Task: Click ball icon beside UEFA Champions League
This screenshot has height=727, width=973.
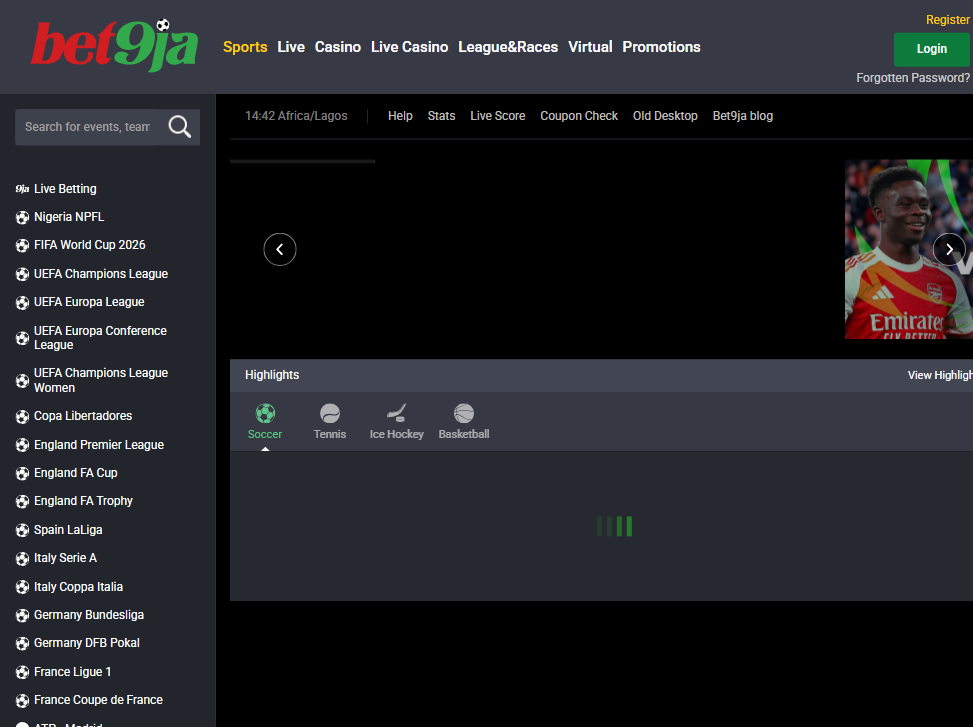Action: 22,274
